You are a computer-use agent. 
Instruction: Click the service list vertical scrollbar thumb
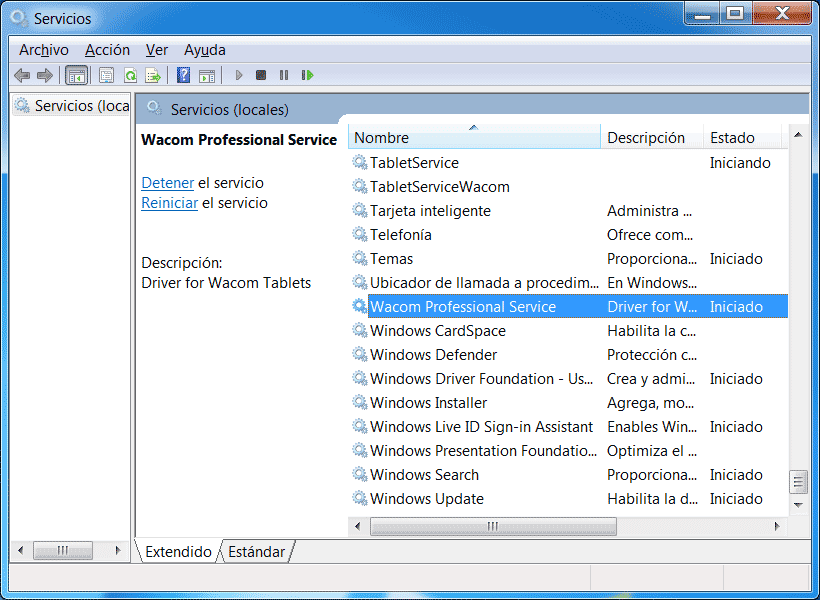click(x=798, y=482)
